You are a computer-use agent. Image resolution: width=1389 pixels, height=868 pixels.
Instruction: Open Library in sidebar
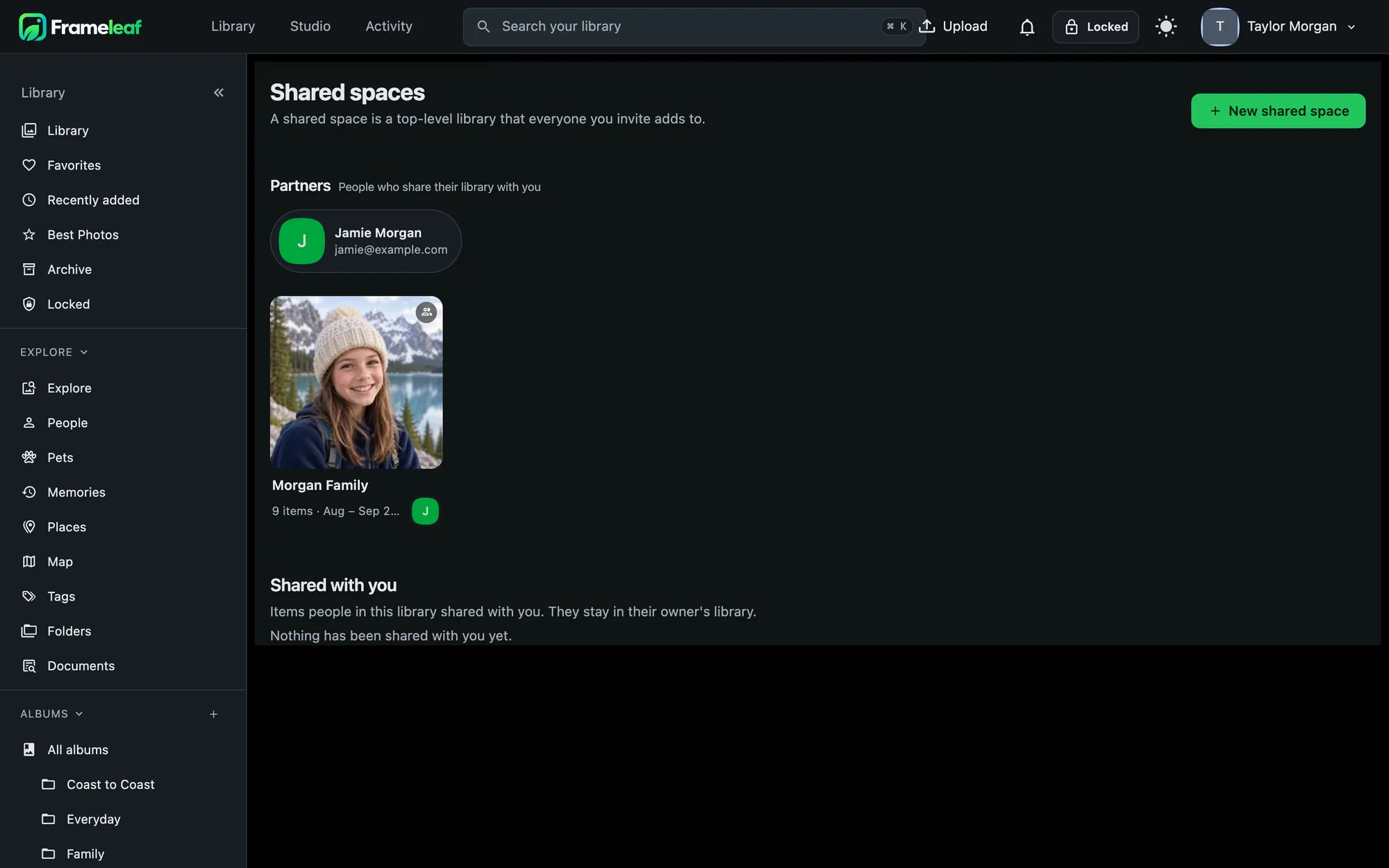point(123,131)
